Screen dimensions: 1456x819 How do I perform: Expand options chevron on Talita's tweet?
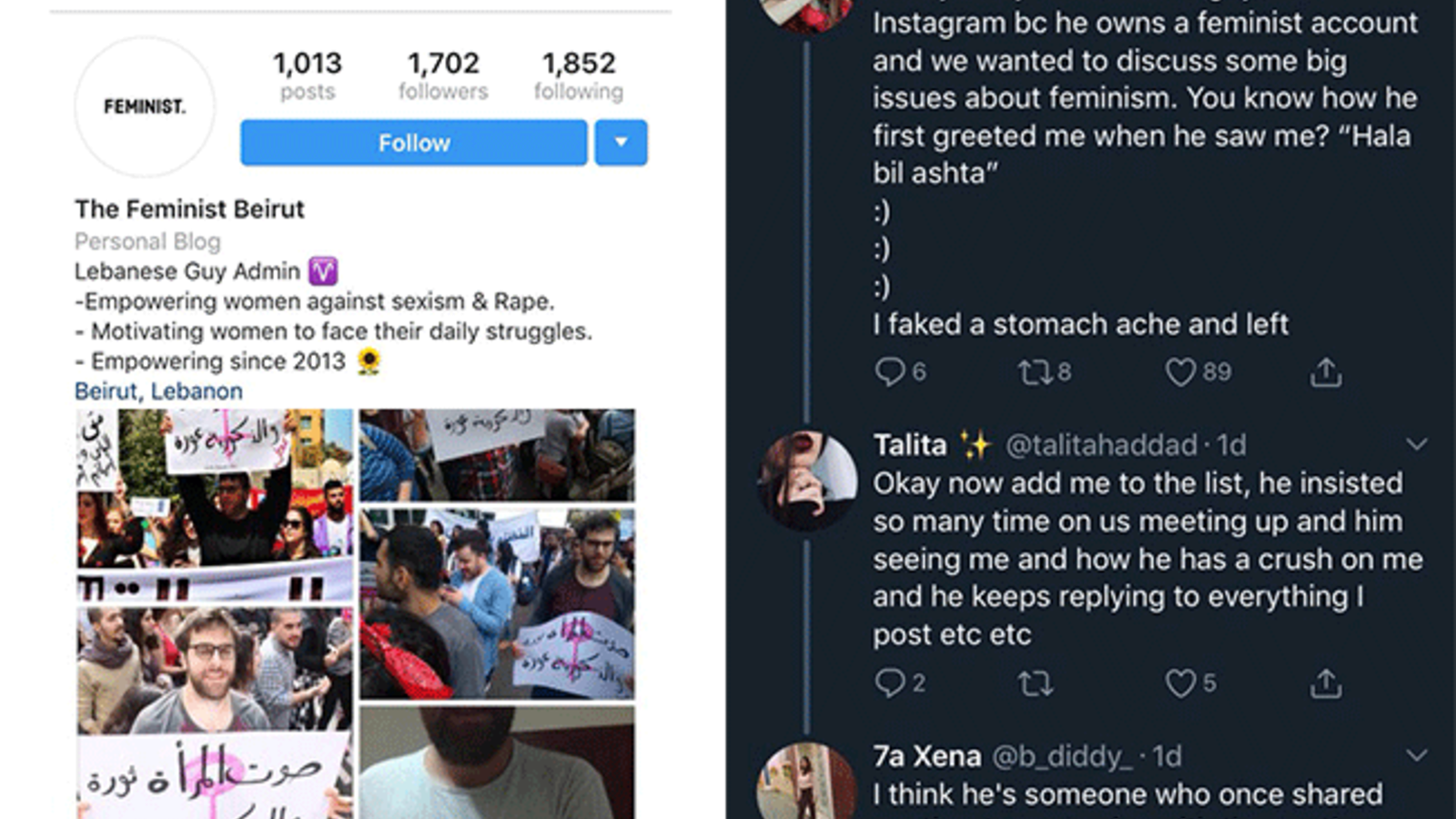[x=1416, y=444]
